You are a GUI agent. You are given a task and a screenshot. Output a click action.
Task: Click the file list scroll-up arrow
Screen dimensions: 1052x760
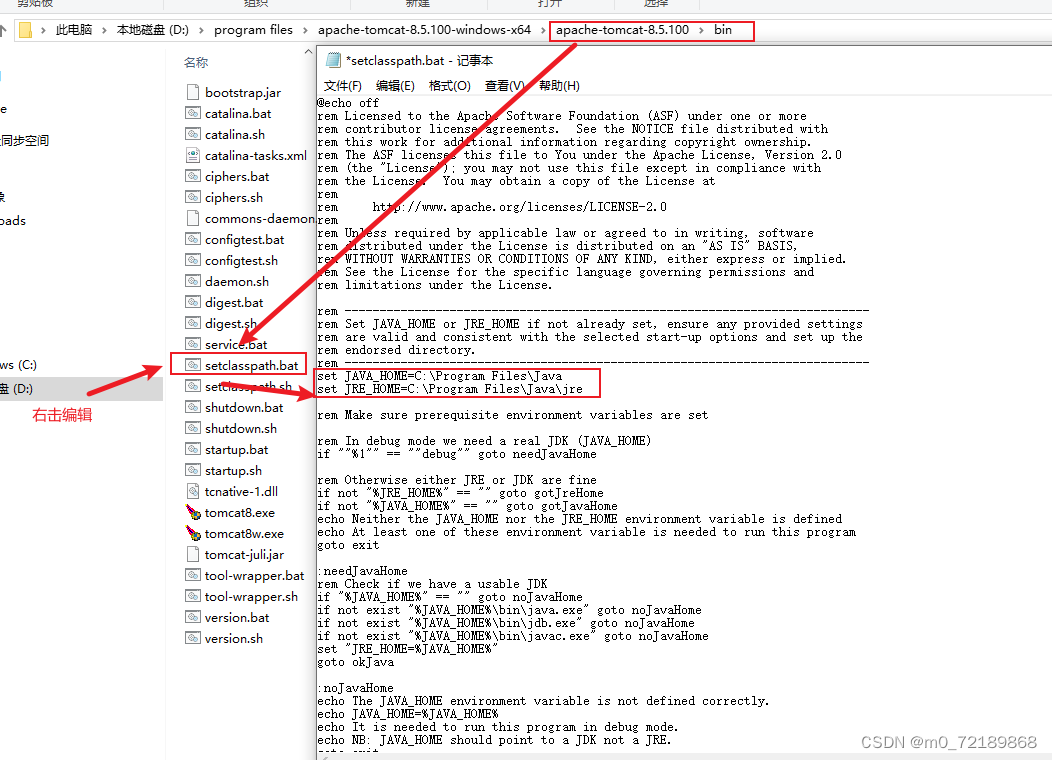(310, 51)
